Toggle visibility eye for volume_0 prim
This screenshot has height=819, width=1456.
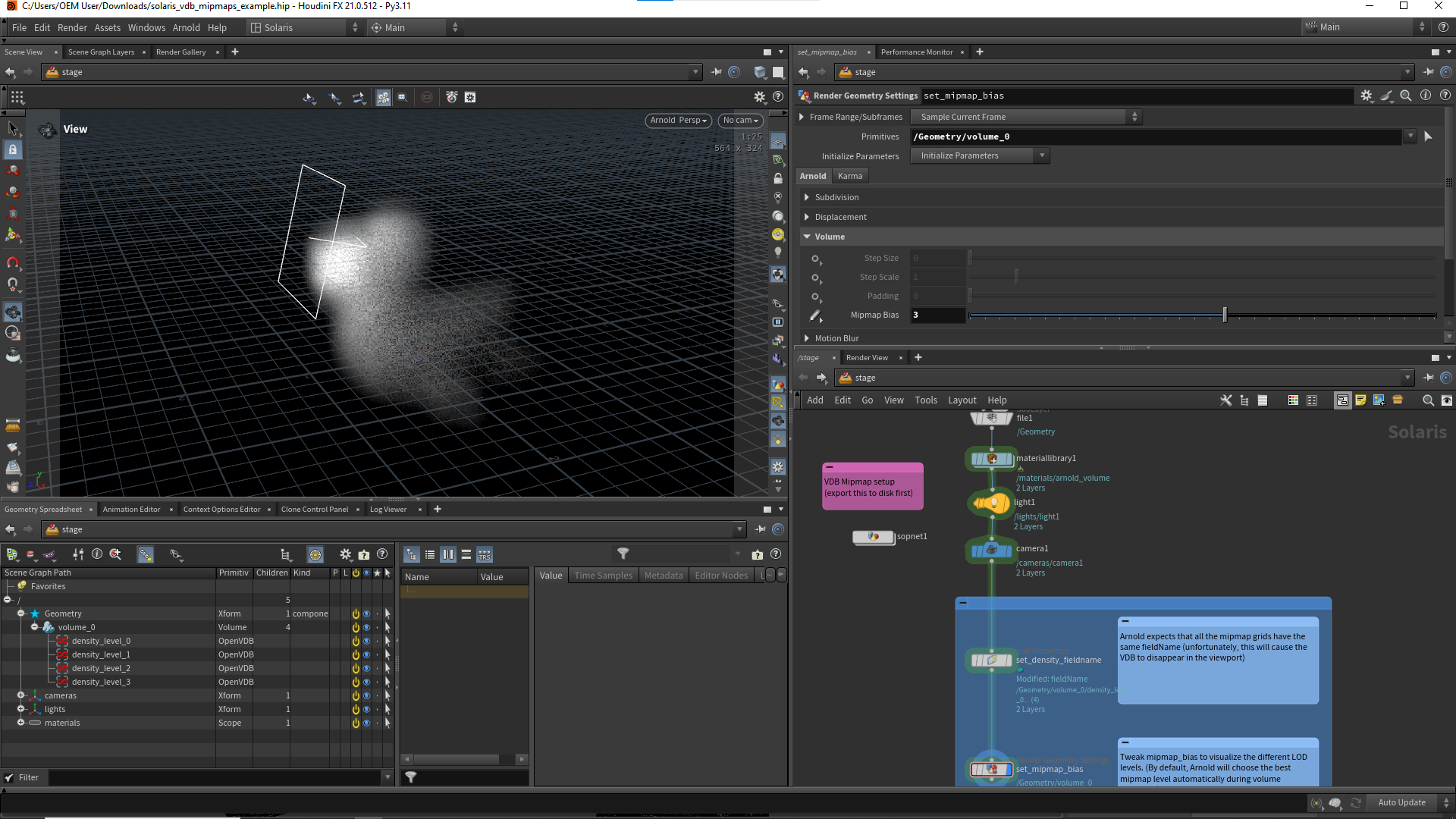(366, 628)
